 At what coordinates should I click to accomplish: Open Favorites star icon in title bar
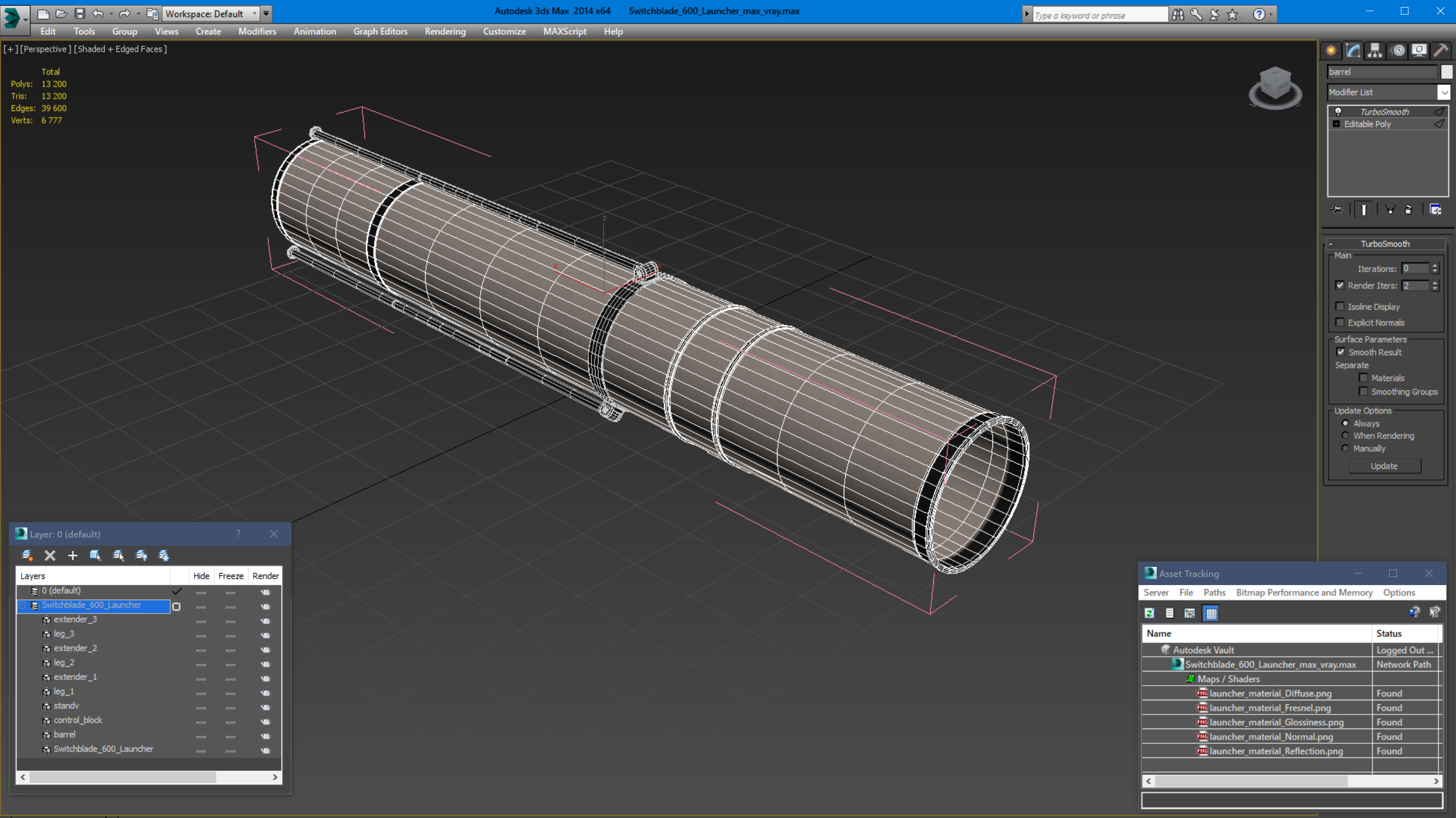click(x=1233, y=15)
